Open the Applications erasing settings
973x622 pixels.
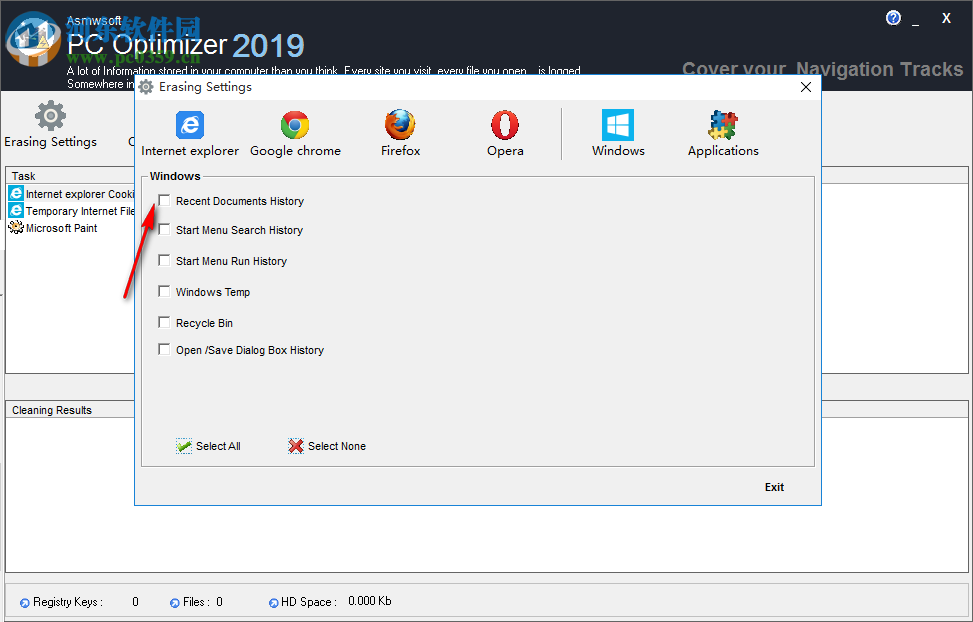pos(722,133)
